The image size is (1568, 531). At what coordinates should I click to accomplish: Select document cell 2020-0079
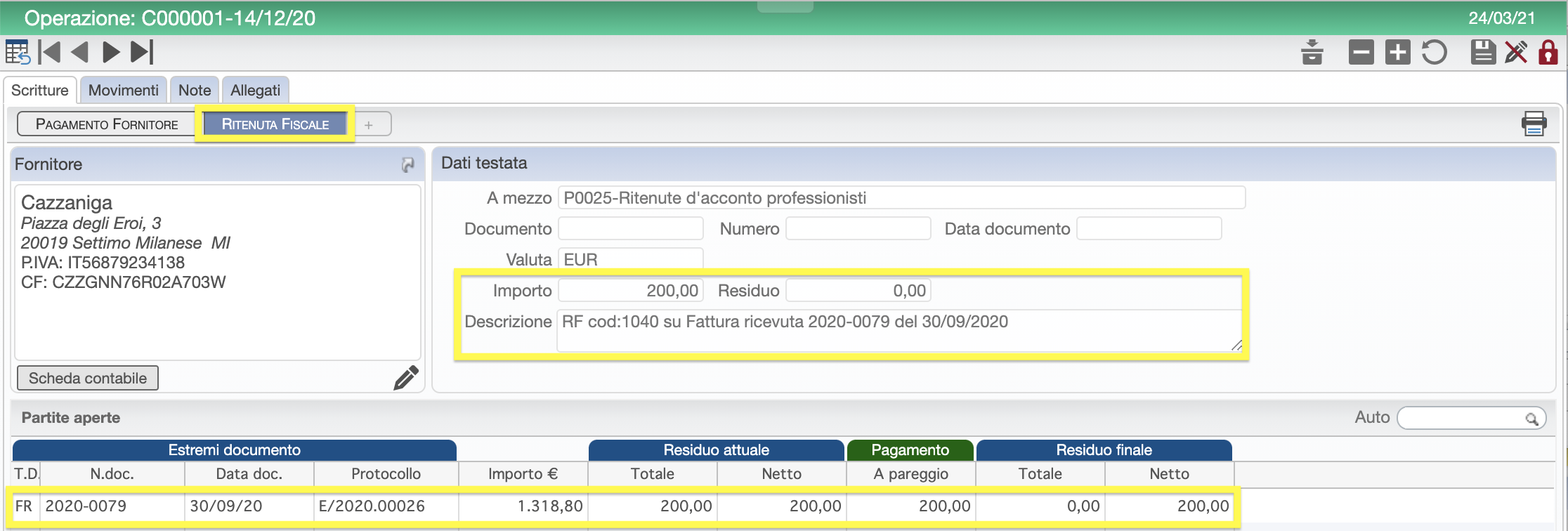[x=112, y=506]
